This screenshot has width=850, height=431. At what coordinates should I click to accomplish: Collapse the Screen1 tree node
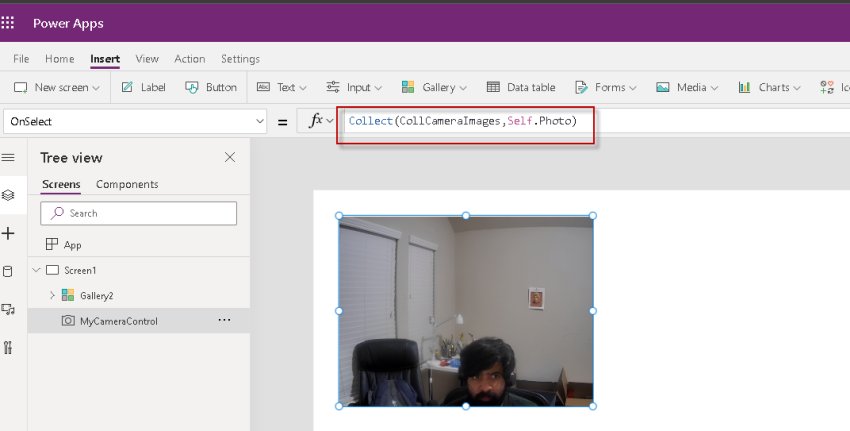point(36,270)
